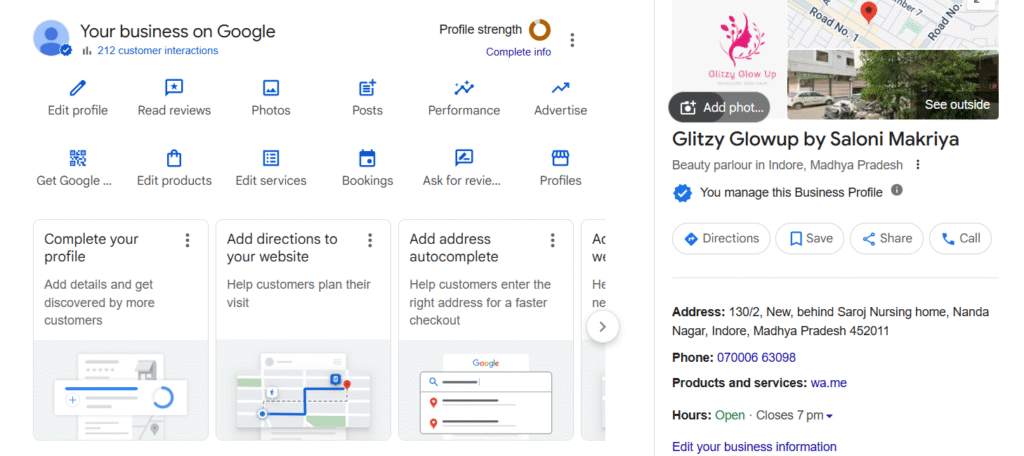The width and height of the screenshot is (1024, 456).
Task: Click the Add photos button
Action: (719, 107)
